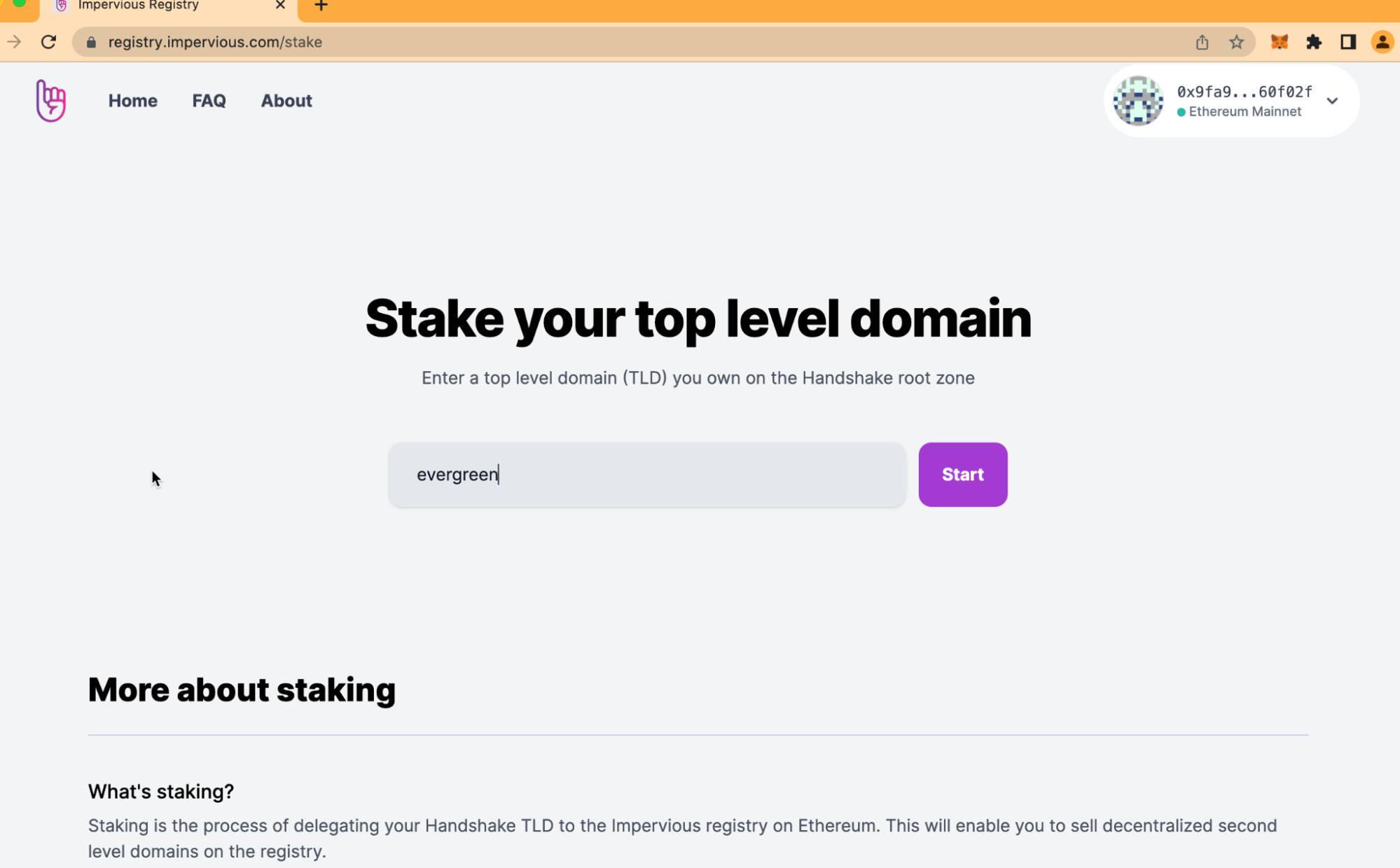Screen dimensions: 1400x868
Task: Click the TLD input field containing evergreen
Action: pyautogui.click(x=646, y=475)
